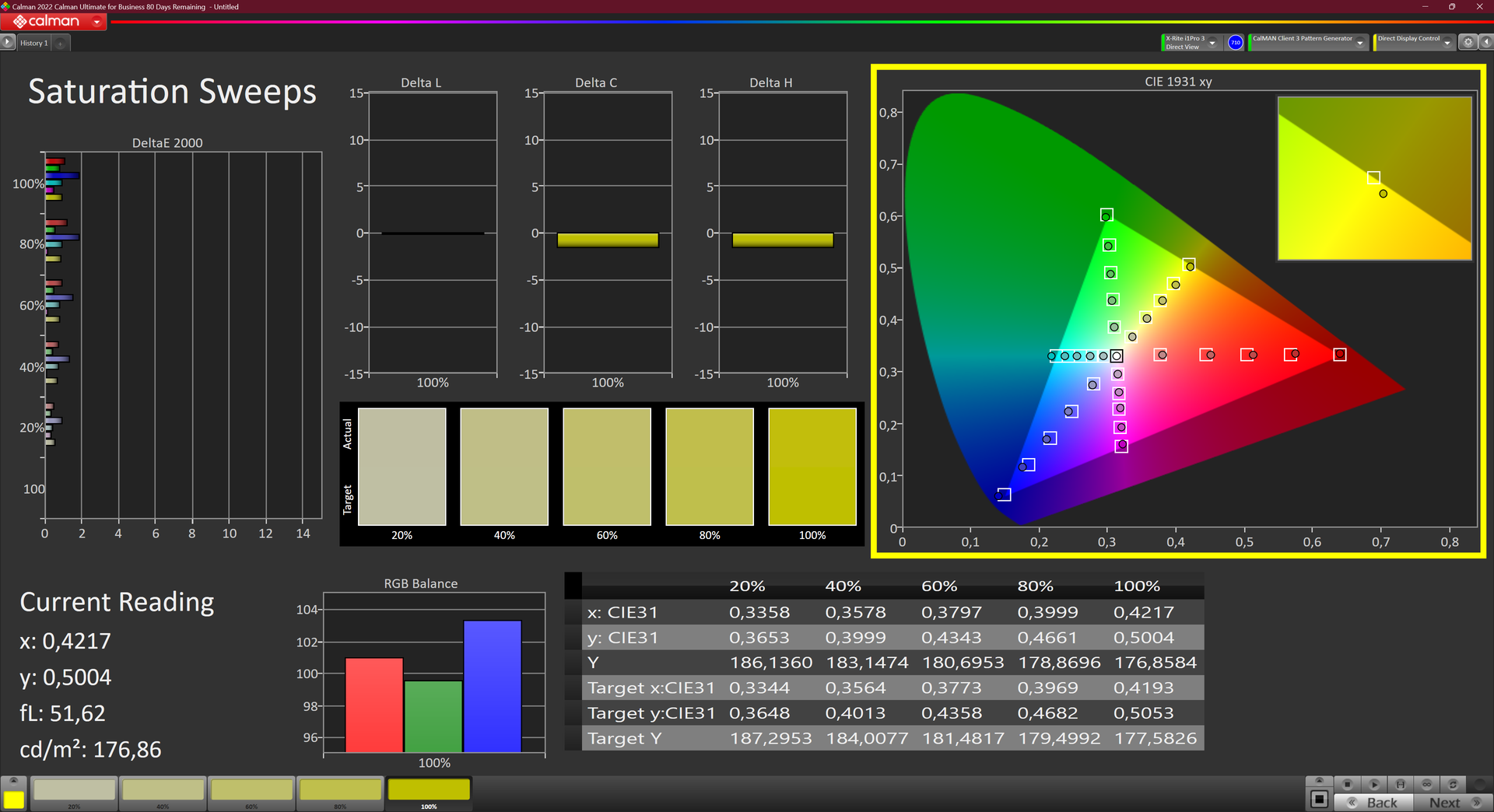1494x812 pixels.
Task: Click the black pattern square icon
Action: pyautogui.click(x=1318, y=800)
